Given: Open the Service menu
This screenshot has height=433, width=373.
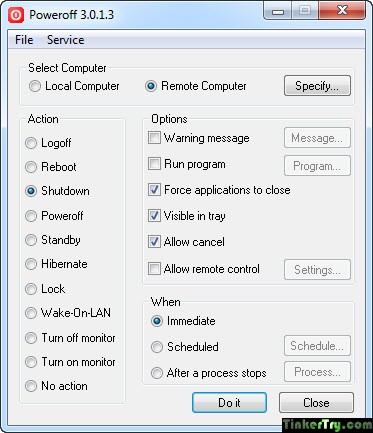Looking at the screenshot, I should [x=65, y=40].
